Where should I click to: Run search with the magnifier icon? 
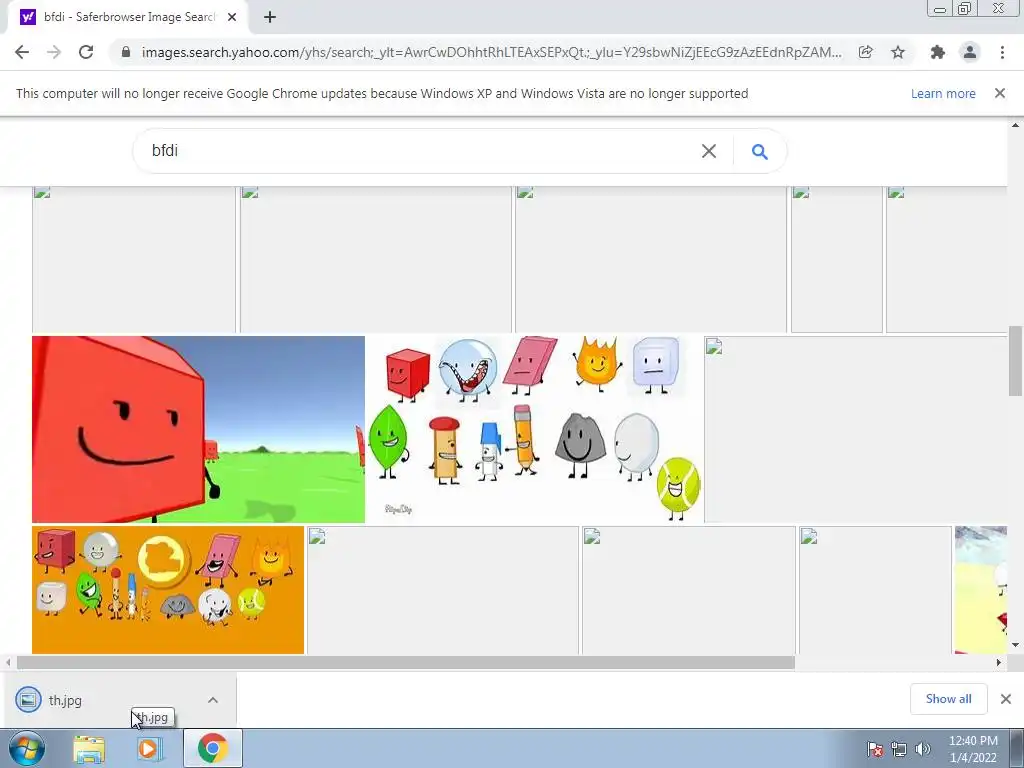[760, 152]
